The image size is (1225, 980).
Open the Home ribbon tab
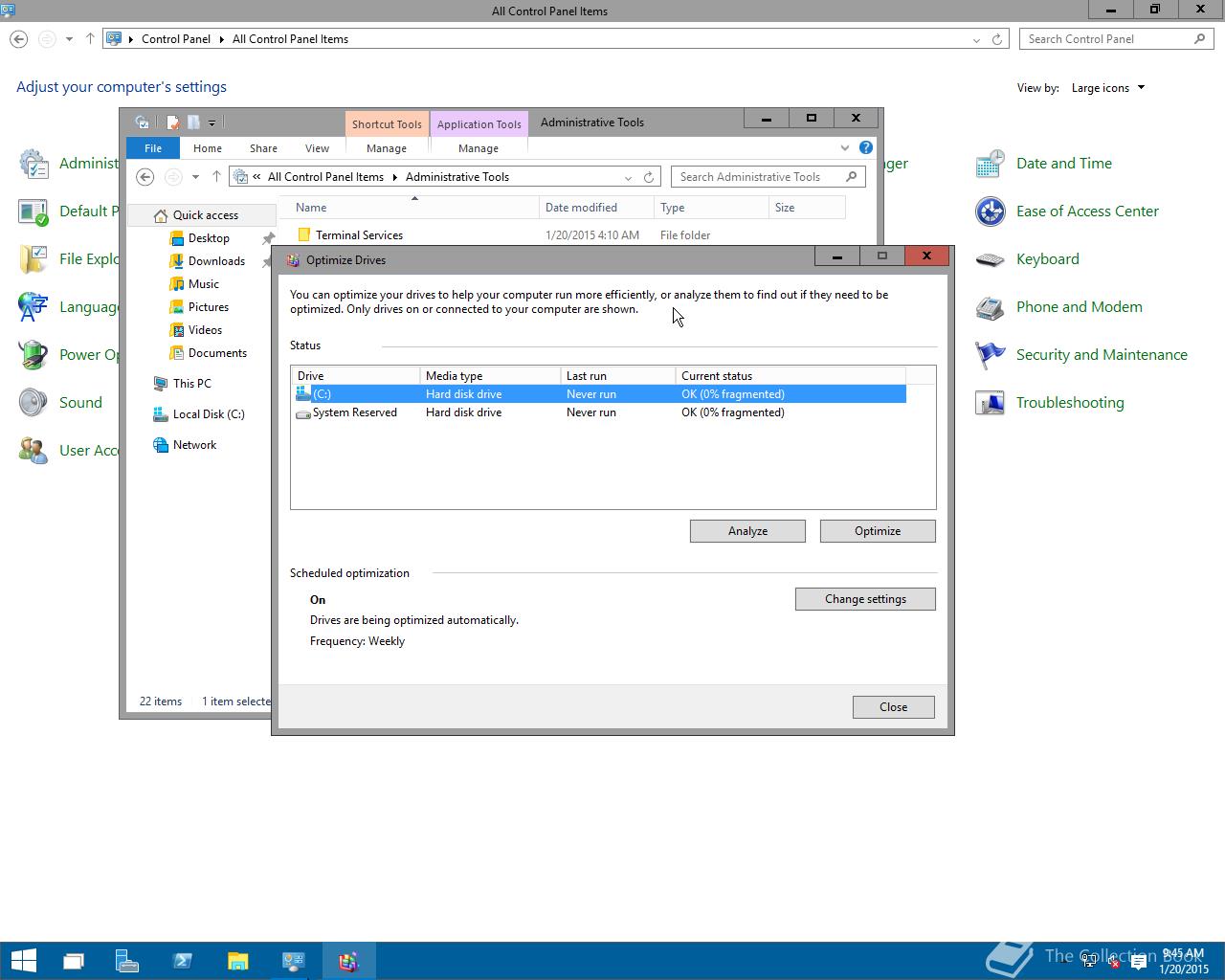point(207,148)
